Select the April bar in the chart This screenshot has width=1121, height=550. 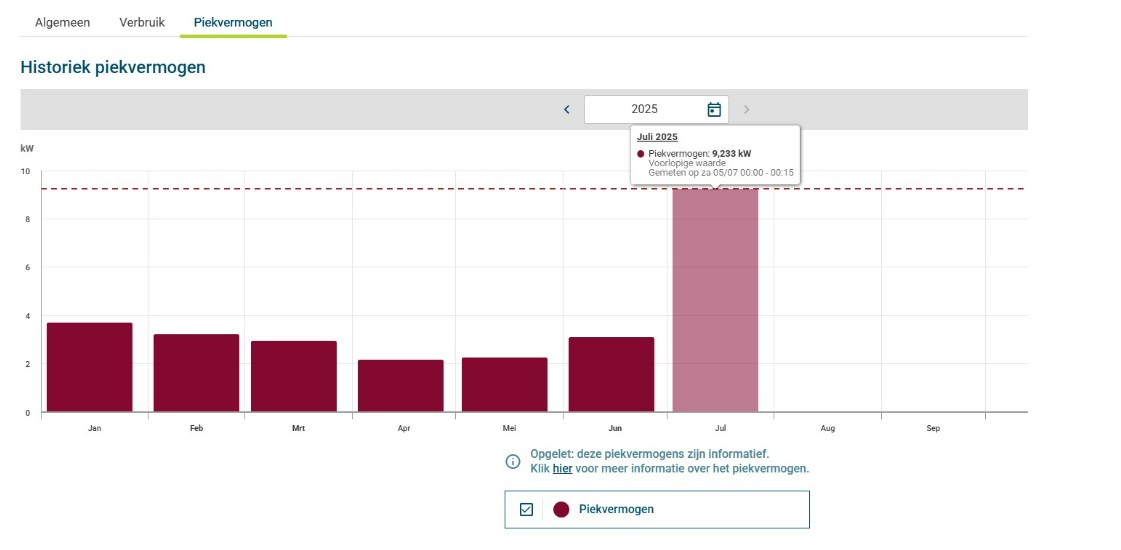(x=400, y=386)
